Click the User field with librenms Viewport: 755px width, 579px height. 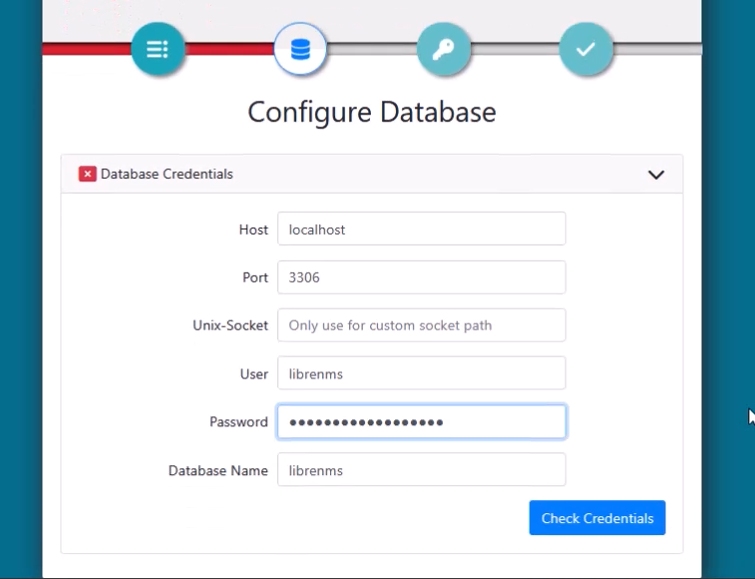(421, 373)
